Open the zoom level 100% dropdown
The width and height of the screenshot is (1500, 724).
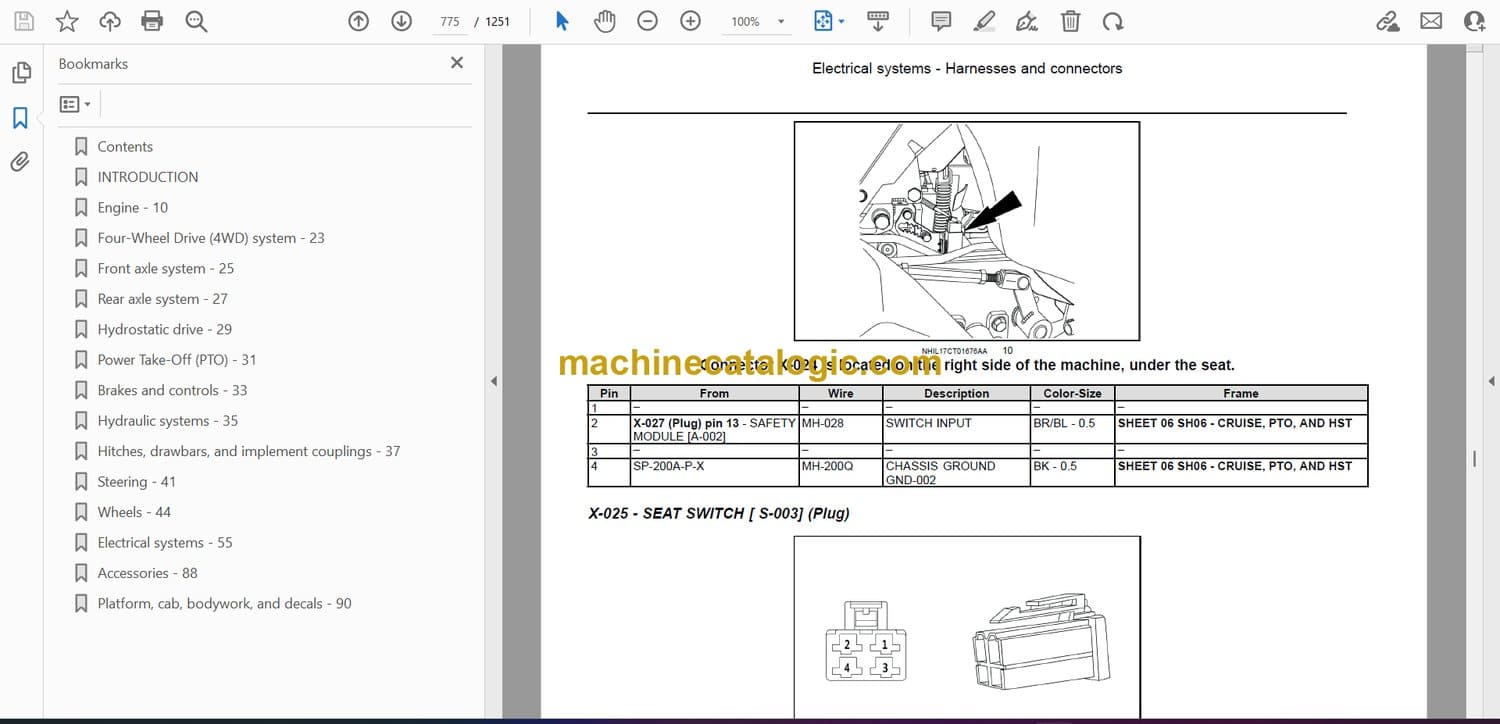tap(781, 22)
